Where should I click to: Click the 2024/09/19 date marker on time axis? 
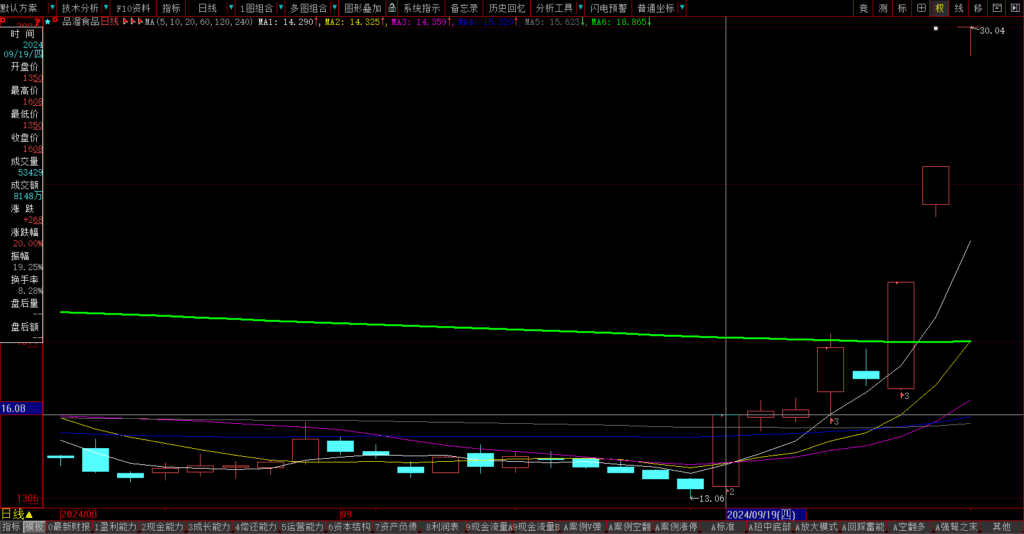pyautogui.click(x=760, y=514)
